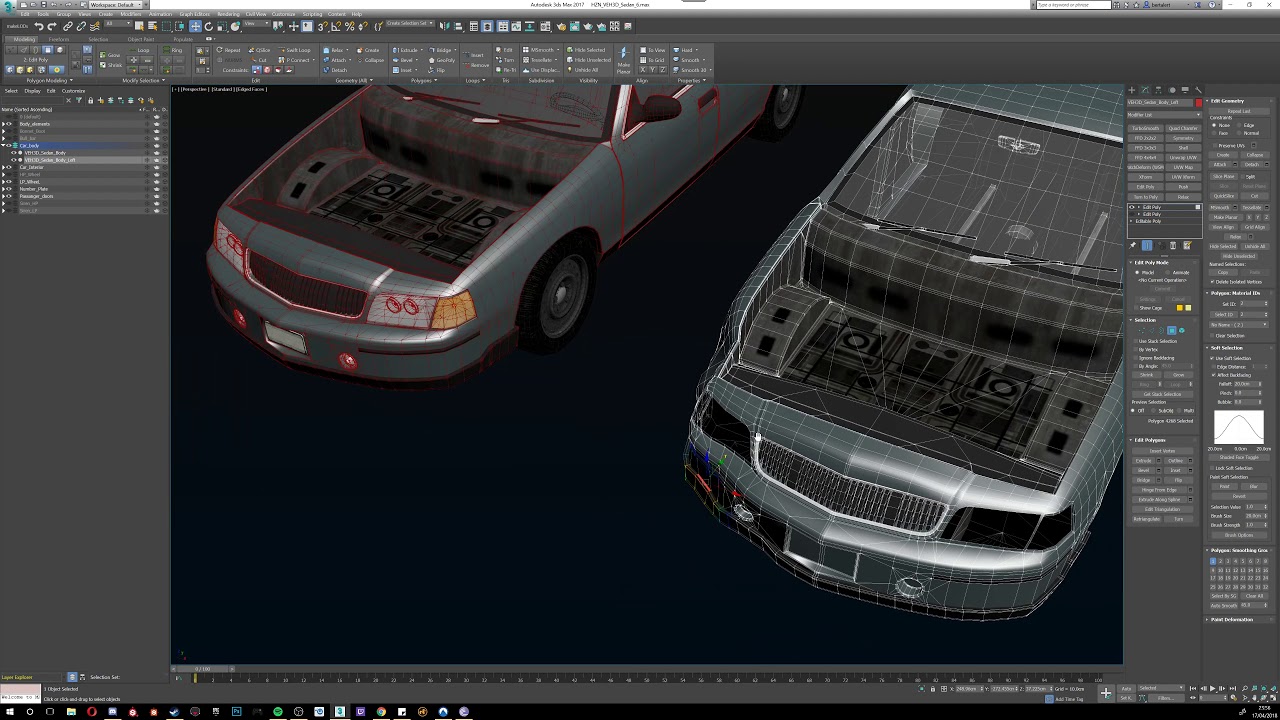Click the first yellow cage color swatch
This screenshot has width=1280, height=720.
pyautogui.click(x=1180, y=308)
